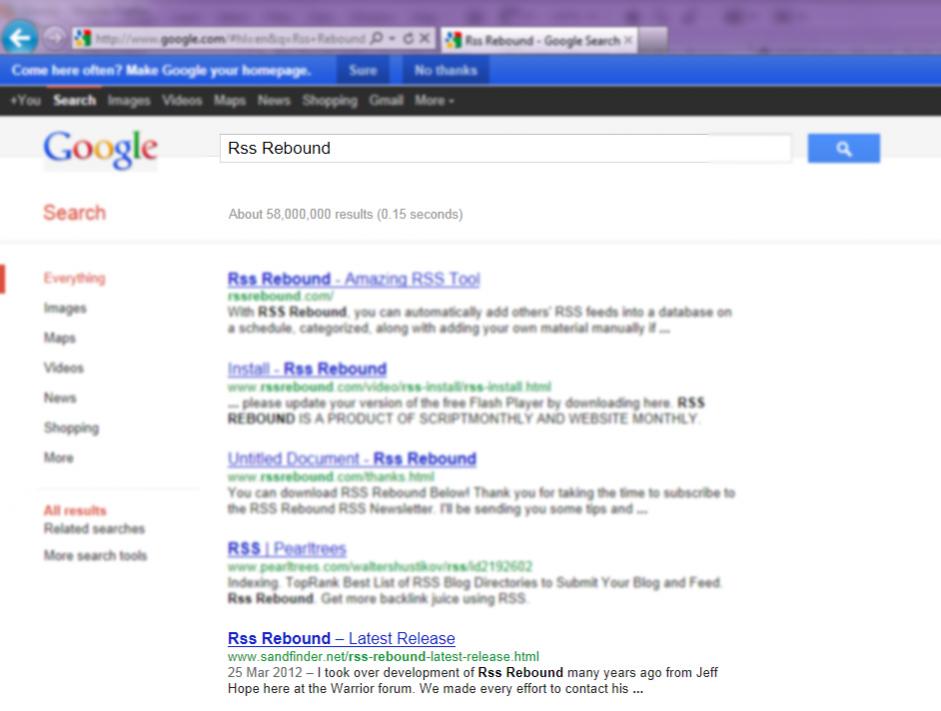Select Everything in the left sidebar
Image resolution: width=941 pixels, height=711 pixels.
(x=74, y=278)
